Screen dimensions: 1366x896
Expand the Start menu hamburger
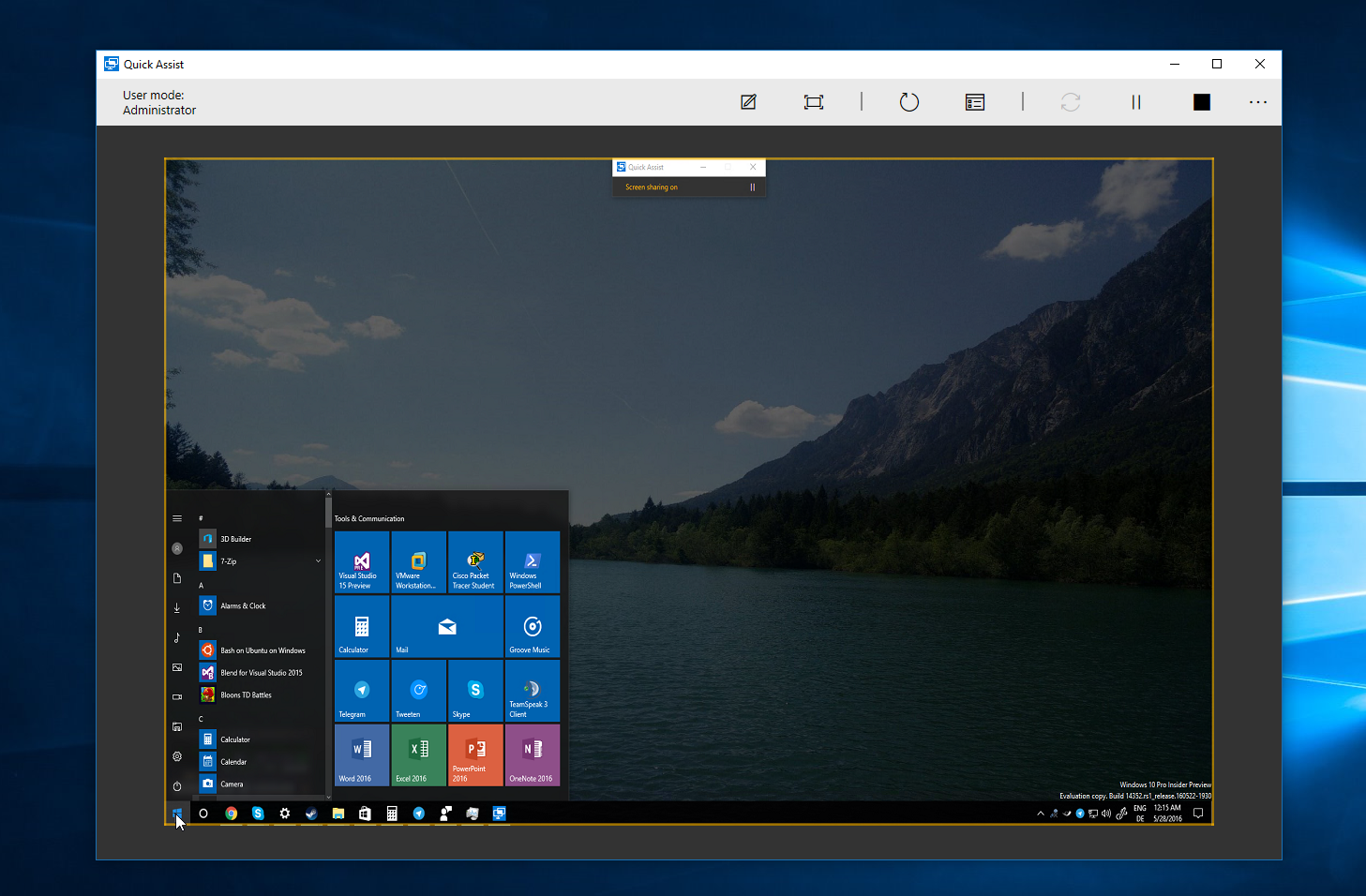177,517
